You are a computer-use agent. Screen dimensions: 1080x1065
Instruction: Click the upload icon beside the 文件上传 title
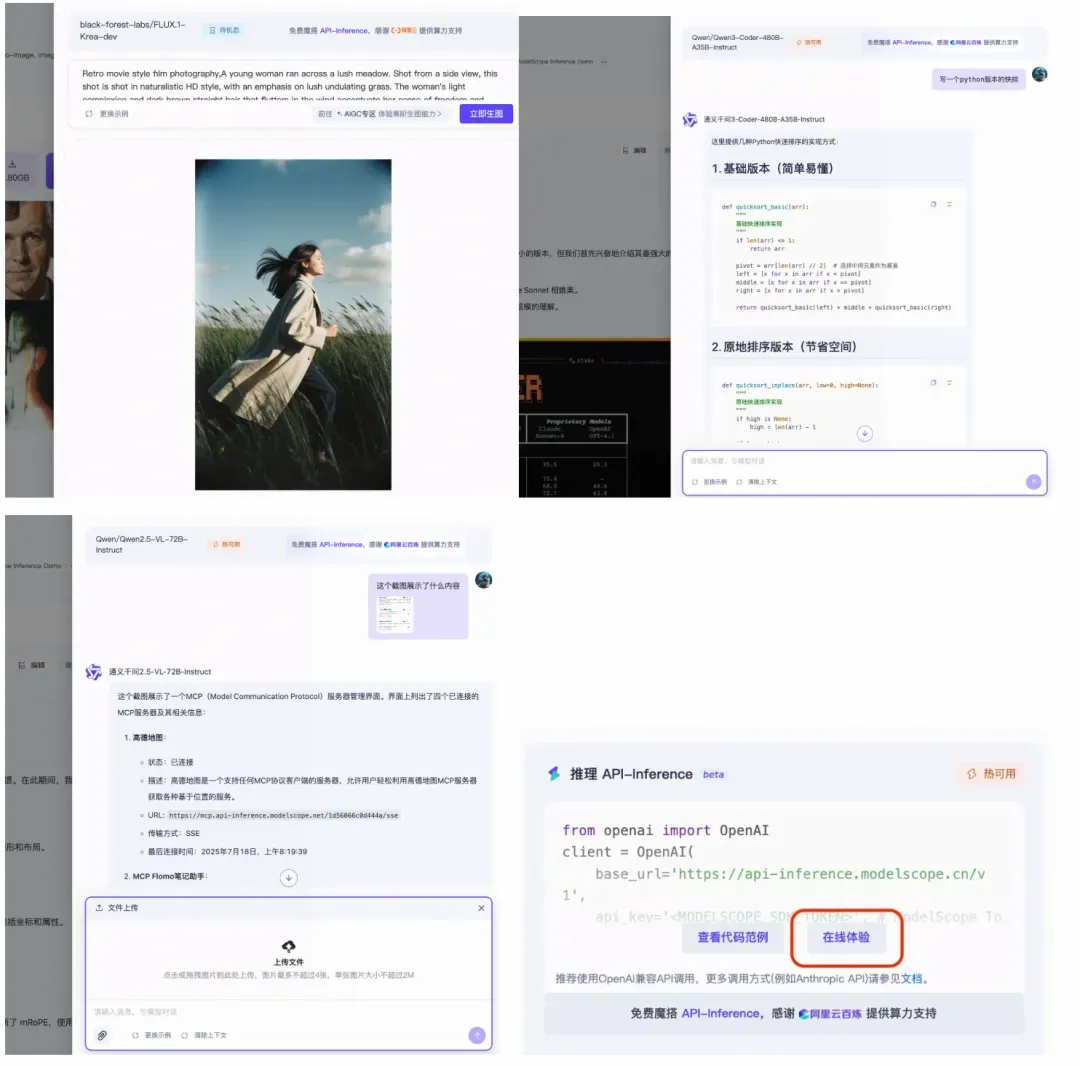point(99,908)
